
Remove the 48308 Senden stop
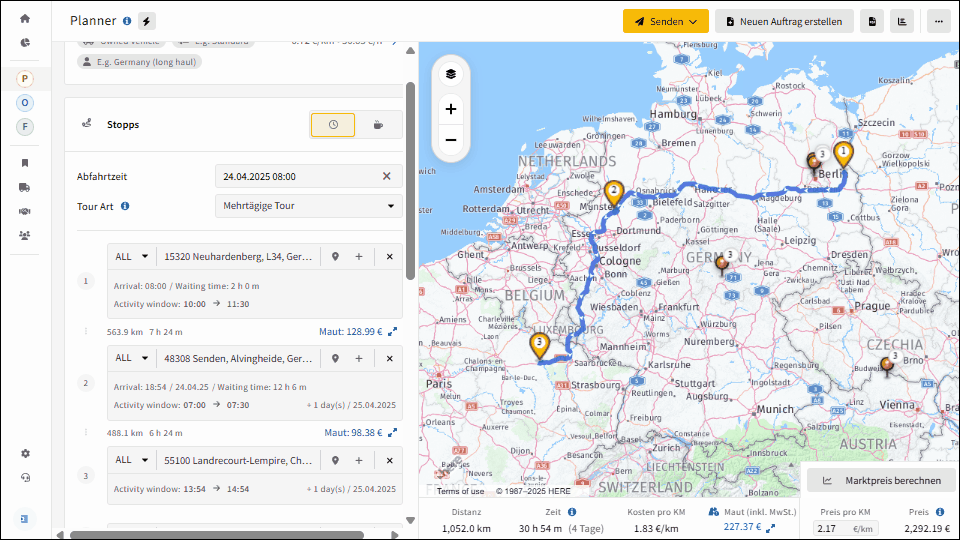pyautogui.click(x=389, y=358)
